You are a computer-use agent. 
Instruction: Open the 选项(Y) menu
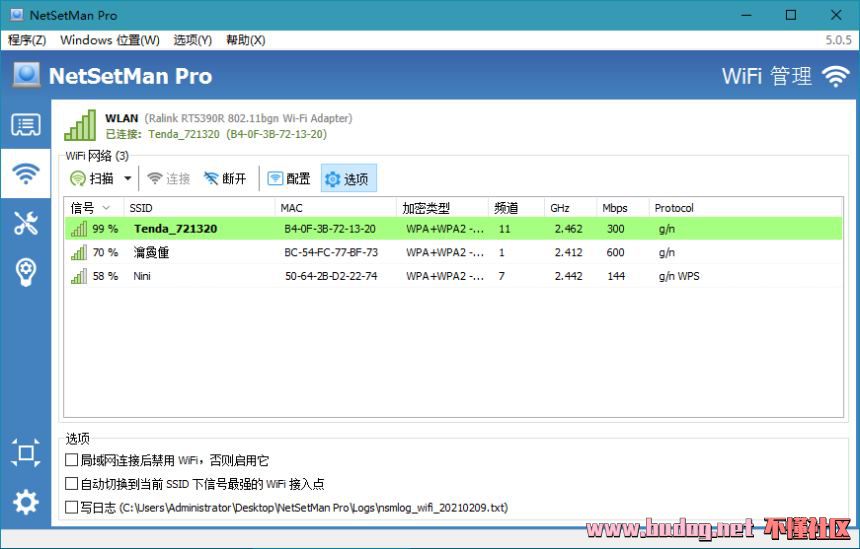pyautogui.click(x=192, y=40)
